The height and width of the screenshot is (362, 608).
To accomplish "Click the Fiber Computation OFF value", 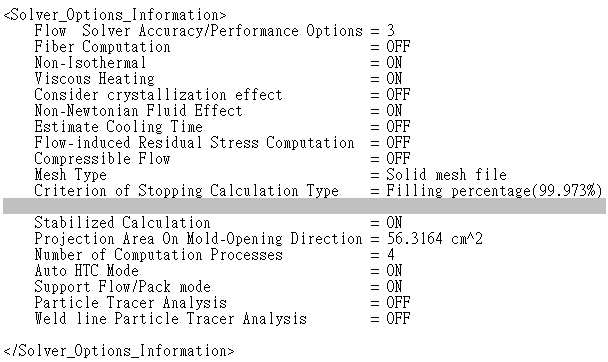I will point(398,47).
